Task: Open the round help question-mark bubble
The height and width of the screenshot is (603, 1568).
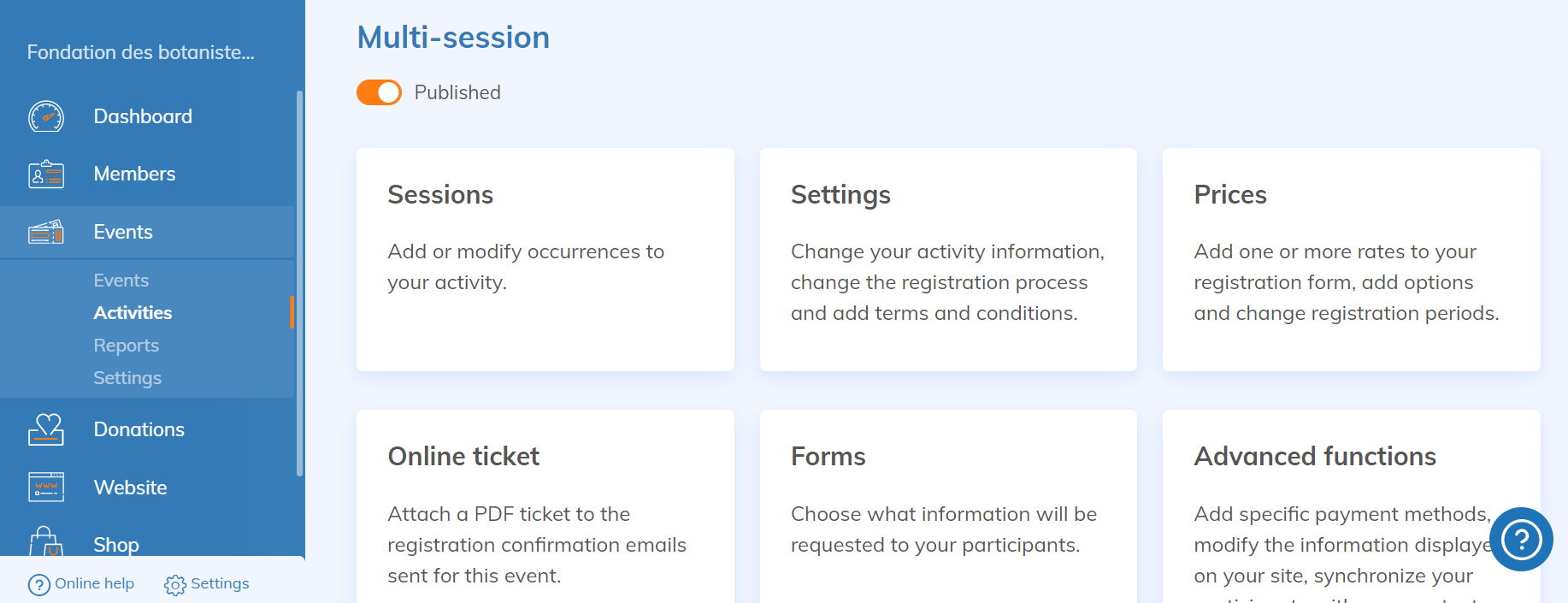Action: pyautogui.click(x=1521, y=539)
